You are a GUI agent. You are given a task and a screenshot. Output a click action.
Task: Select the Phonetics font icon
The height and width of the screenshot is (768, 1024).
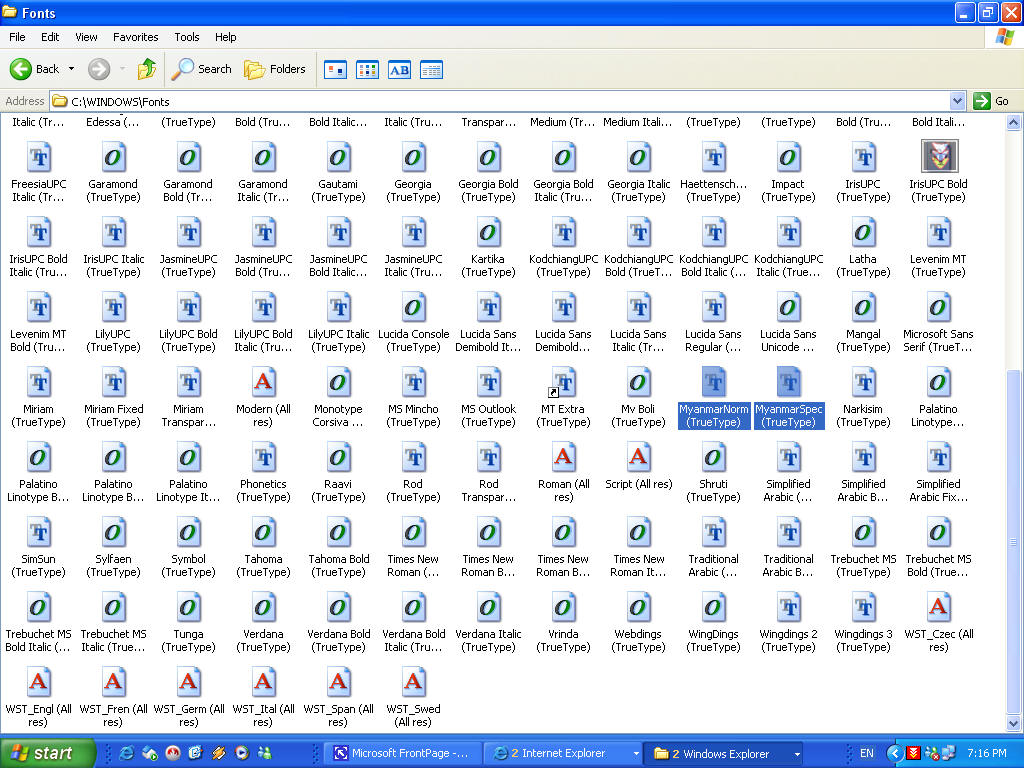tap(263, 457)
